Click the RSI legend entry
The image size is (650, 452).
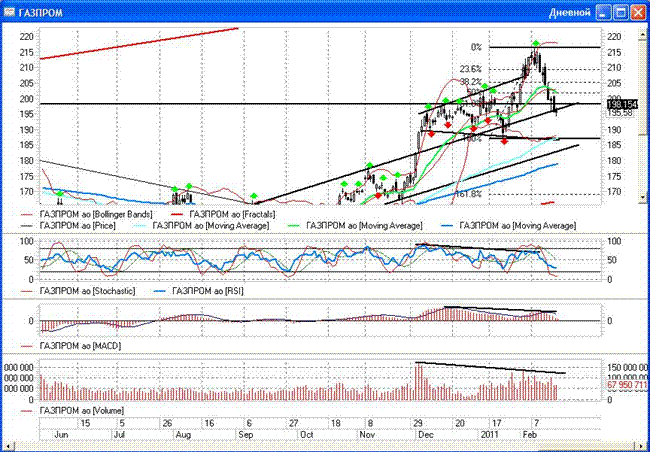pyautogui.click(x=199, y=291)
